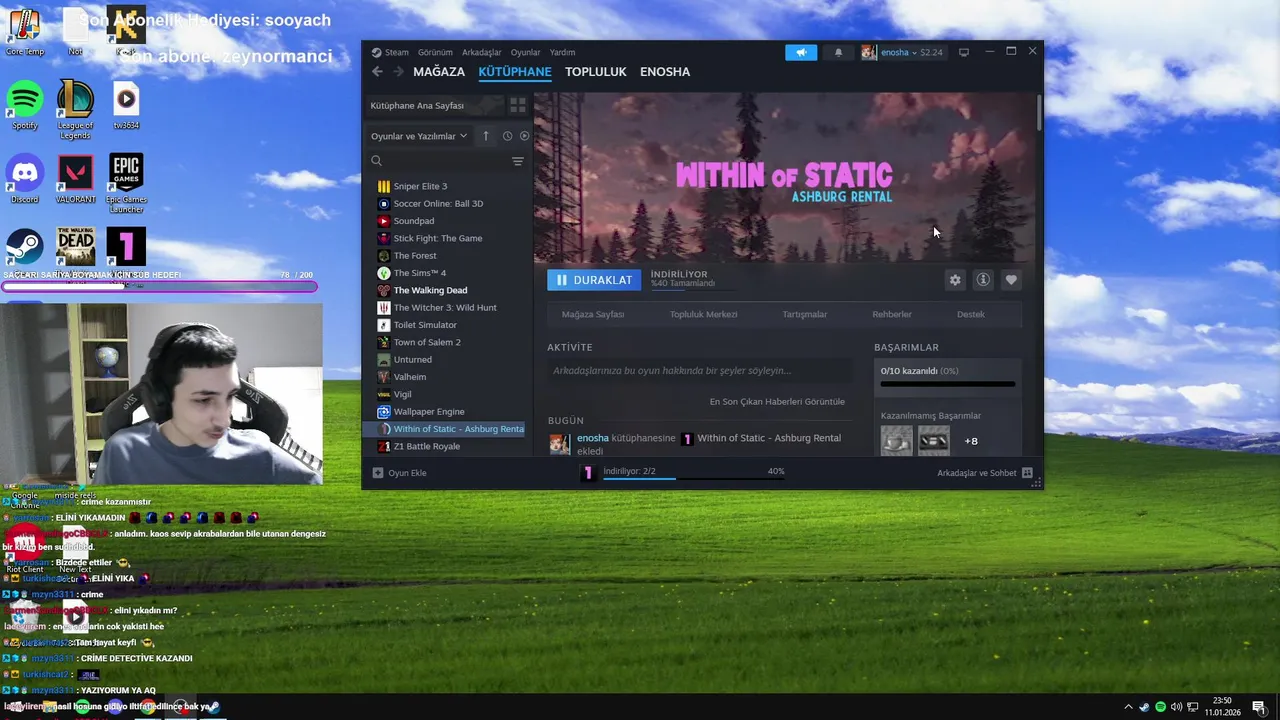This screenshot has height=720, width=1280.
Task: Open the Destek game tab
Action: tap(971, 314)
